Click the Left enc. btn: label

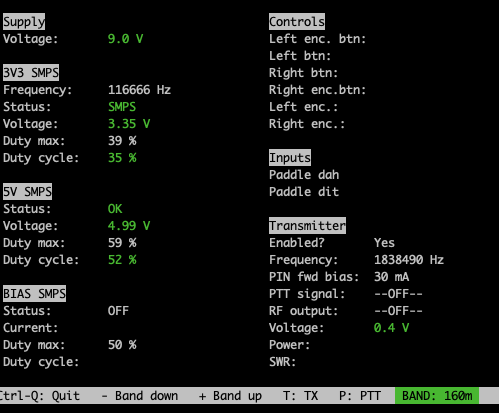coord(318,39)
